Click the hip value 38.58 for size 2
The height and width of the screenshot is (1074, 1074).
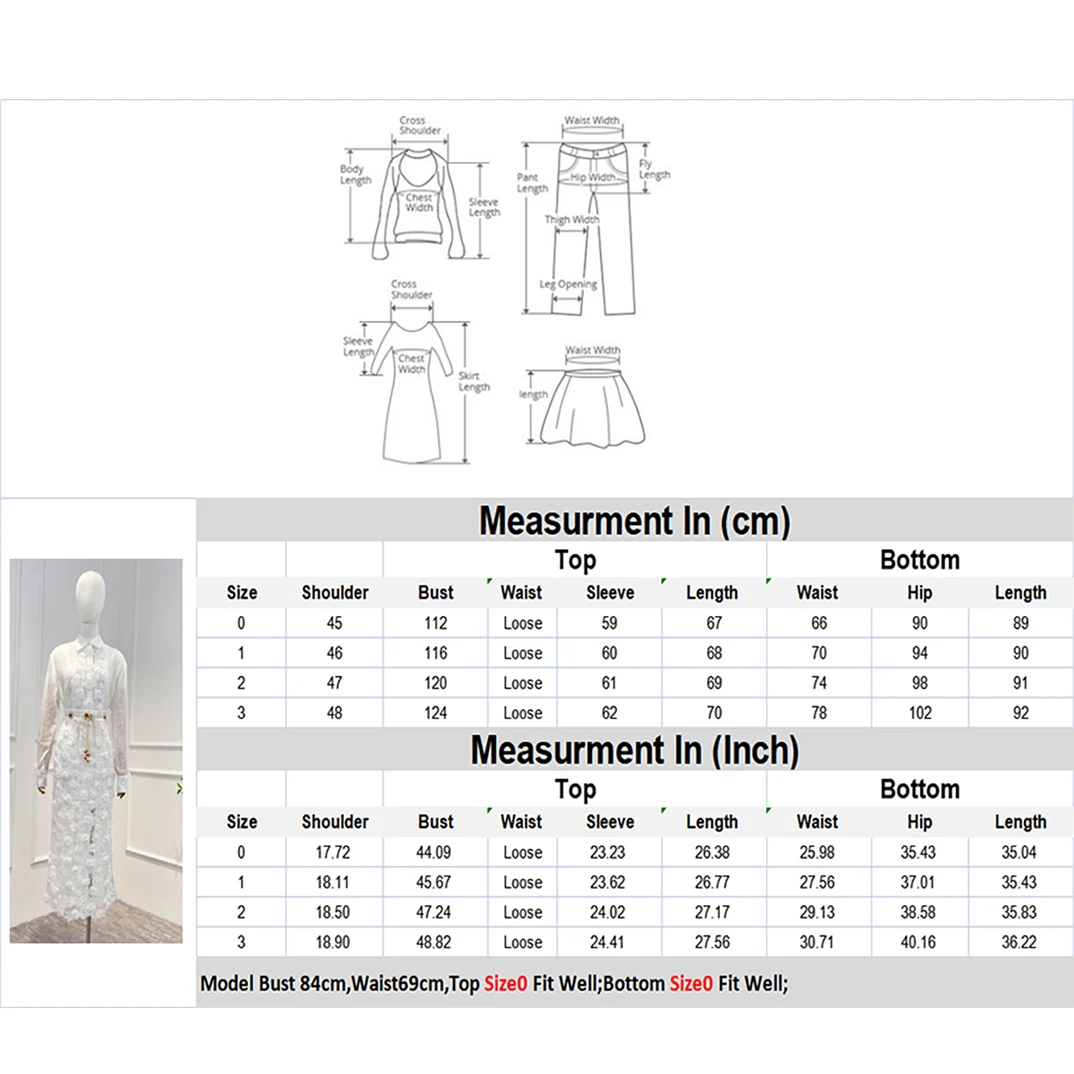[918, 913]
